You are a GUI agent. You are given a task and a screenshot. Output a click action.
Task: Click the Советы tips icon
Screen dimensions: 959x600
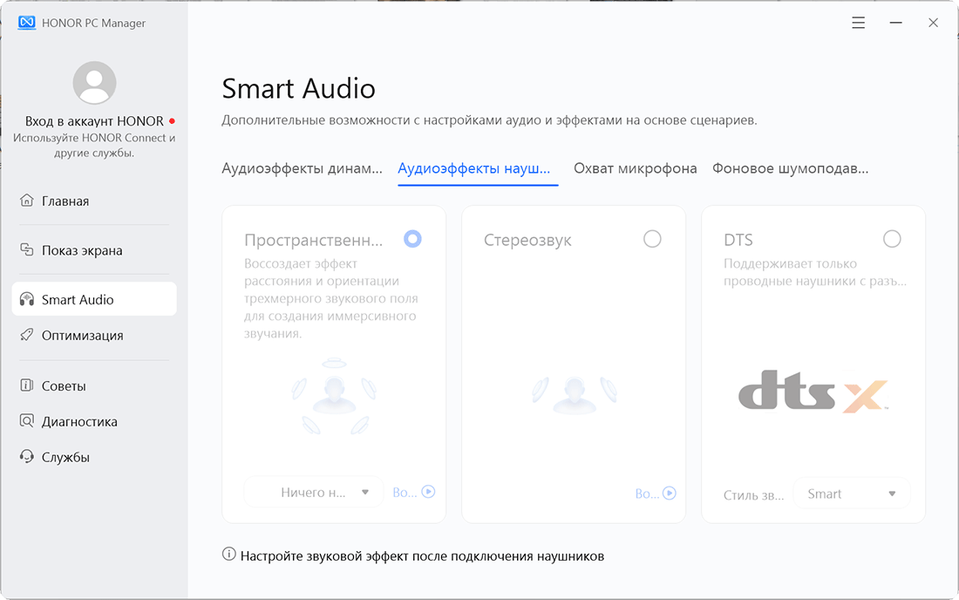tap(26, 385)
